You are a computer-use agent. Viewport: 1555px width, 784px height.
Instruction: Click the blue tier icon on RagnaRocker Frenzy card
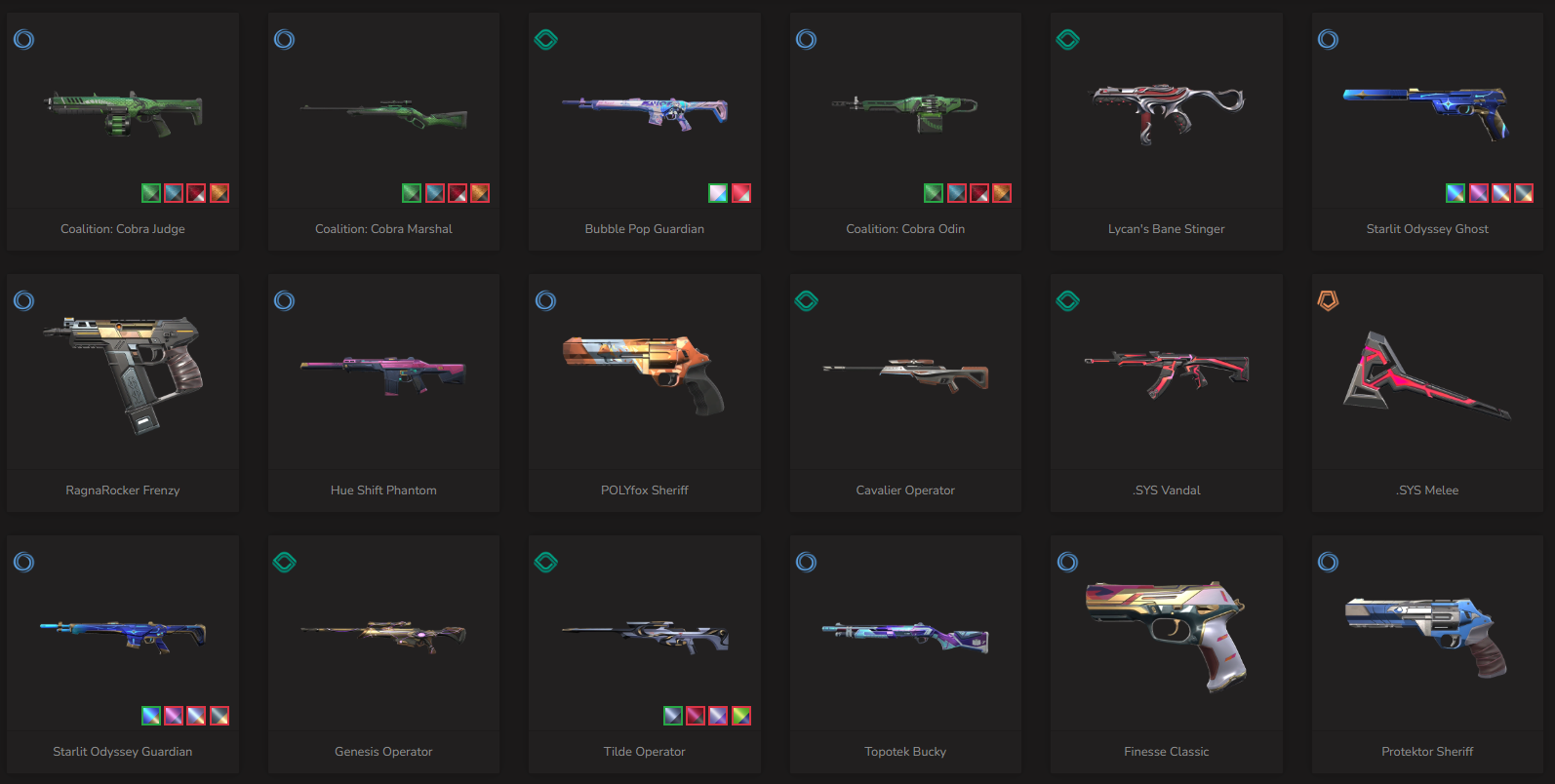24,301
